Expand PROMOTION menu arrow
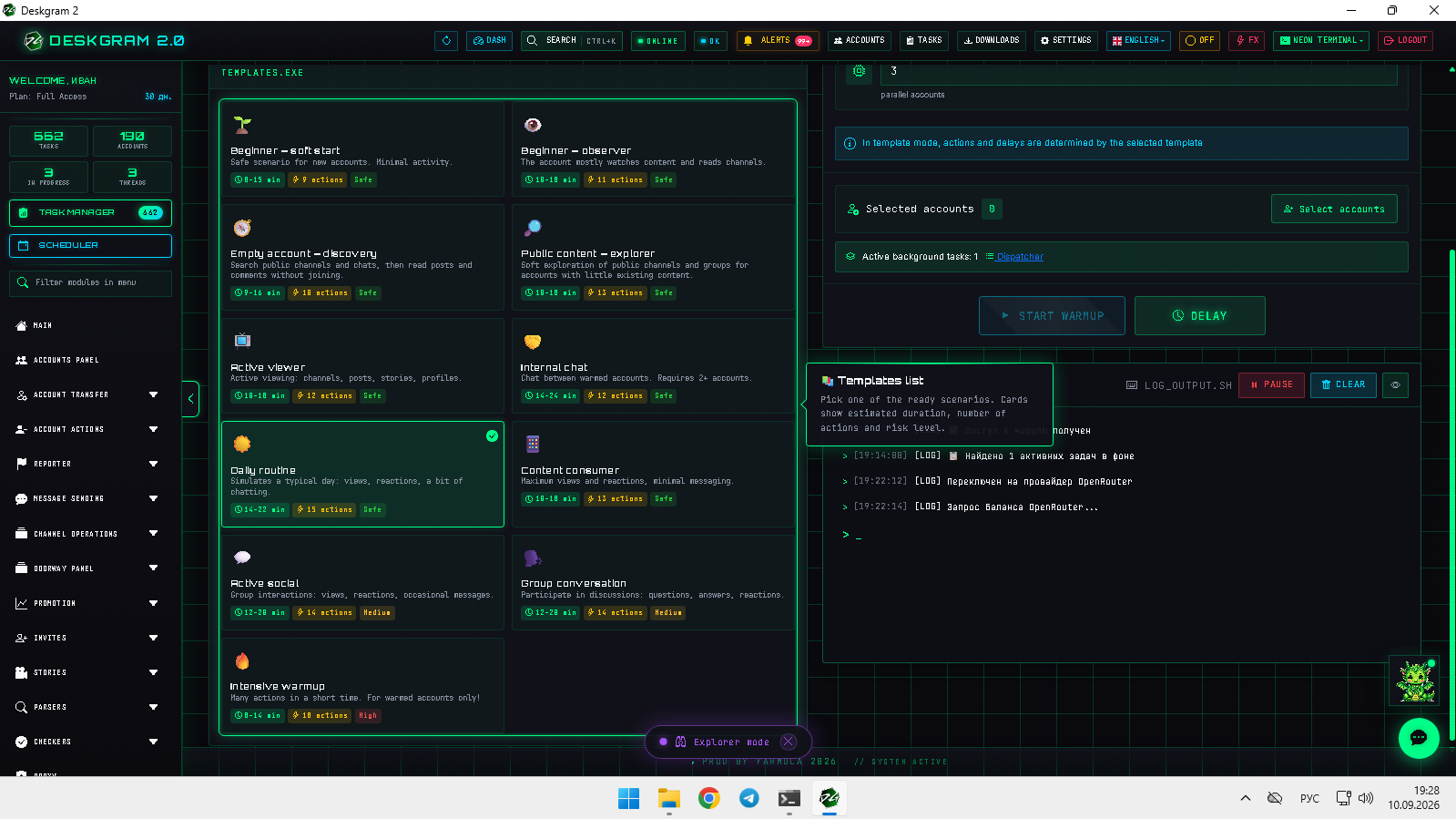This screenshot has width=1456, height=819. [x=153, y=603]
